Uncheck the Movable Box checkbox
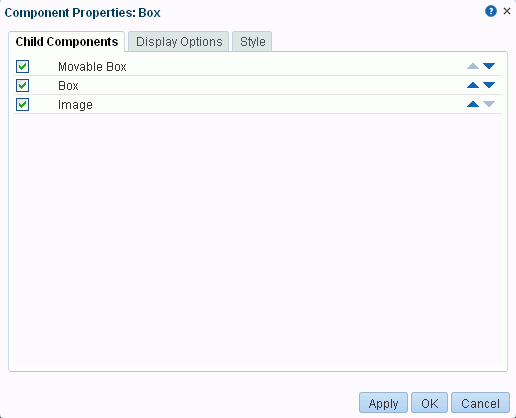 (22, 66)
